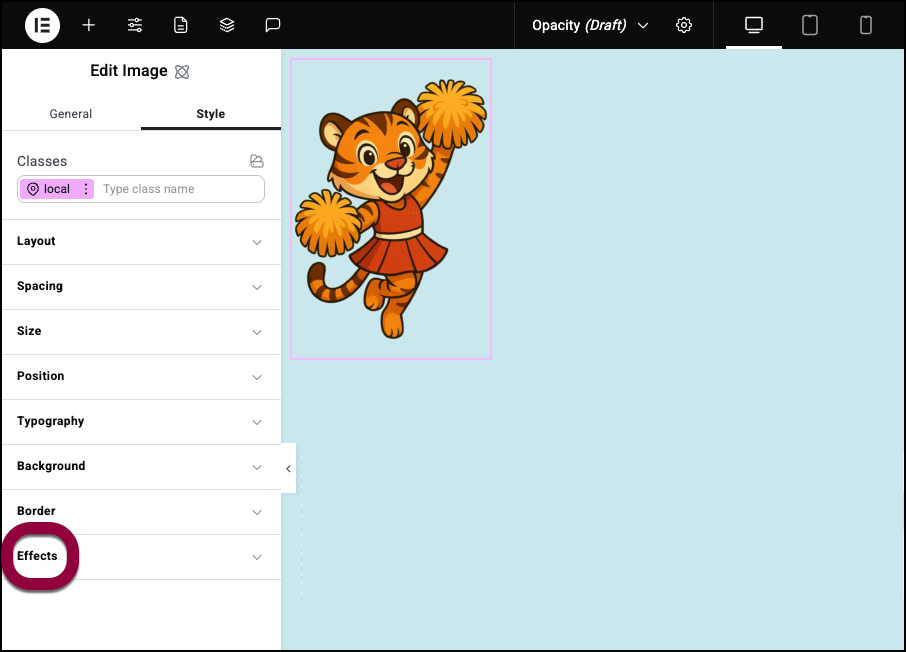
Task: Expand the Spacing section
Action: tap(142, 287)
